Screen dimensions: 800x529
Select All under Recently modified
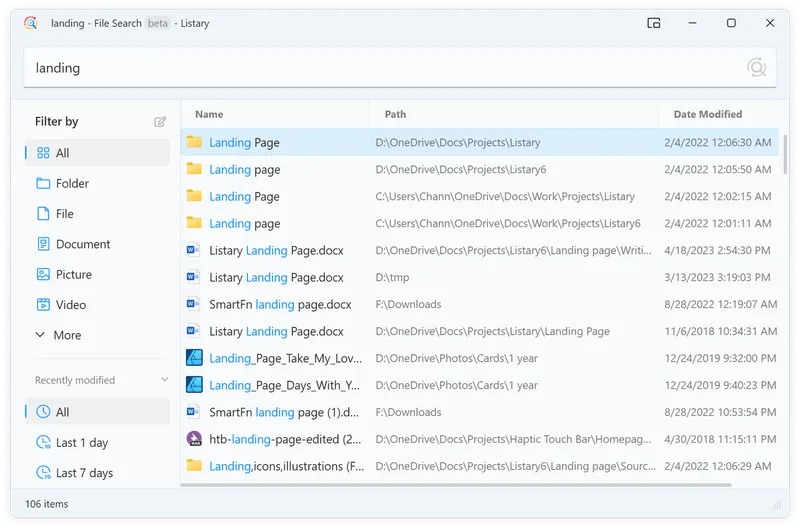click(x=62, y=412)
